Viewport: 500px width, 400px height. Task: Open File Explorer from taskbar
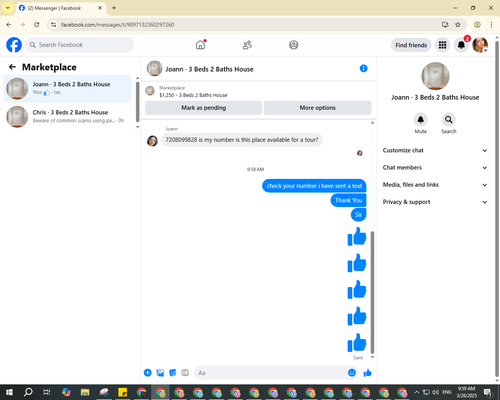[85, 392]
